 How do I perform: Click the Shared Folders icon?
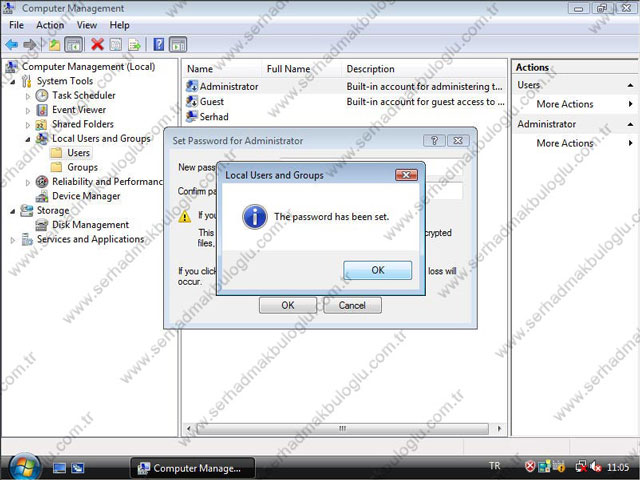tap(41, 124)
